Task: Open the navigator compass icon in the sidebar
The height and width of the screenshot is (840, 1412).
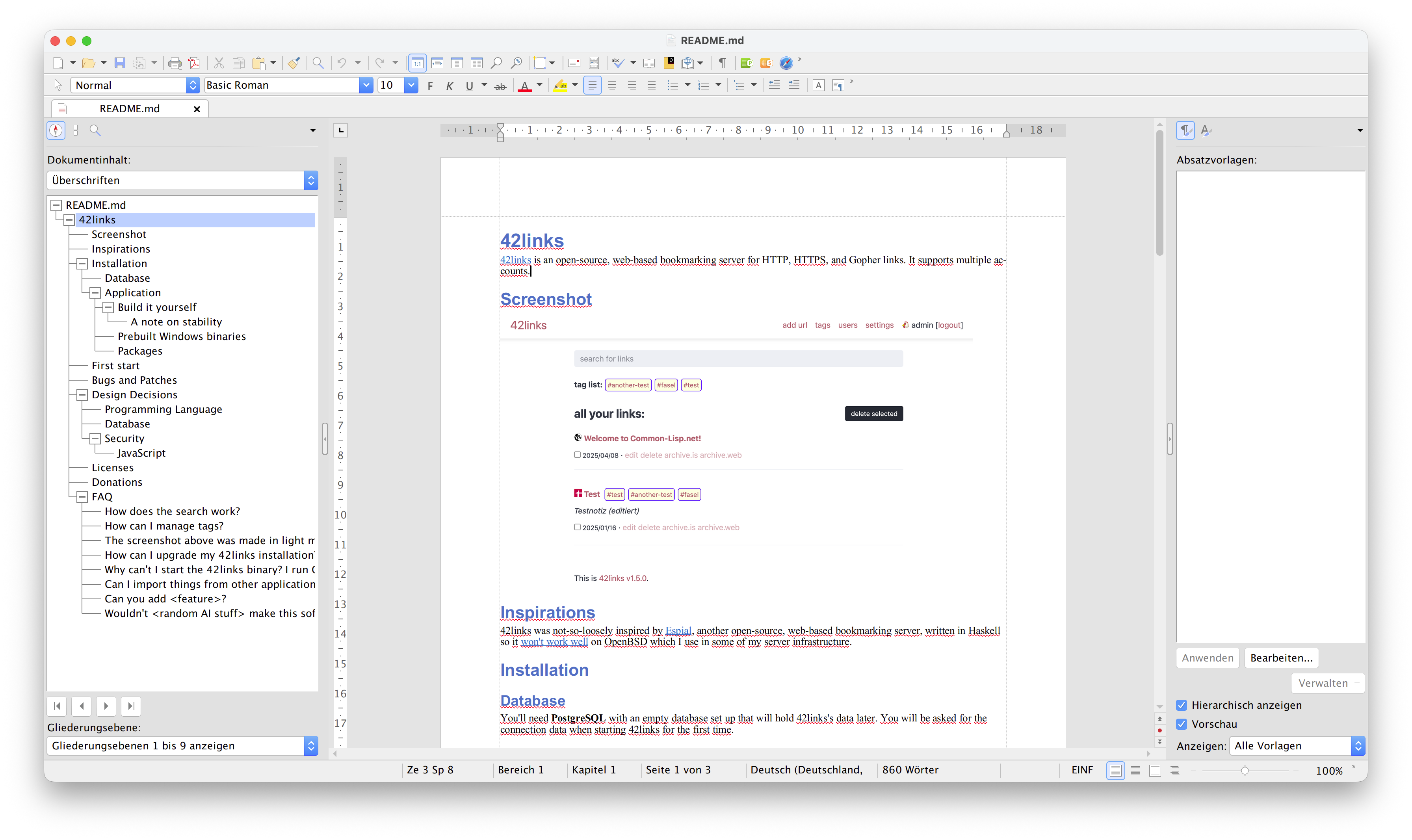Action: [56, 130]
